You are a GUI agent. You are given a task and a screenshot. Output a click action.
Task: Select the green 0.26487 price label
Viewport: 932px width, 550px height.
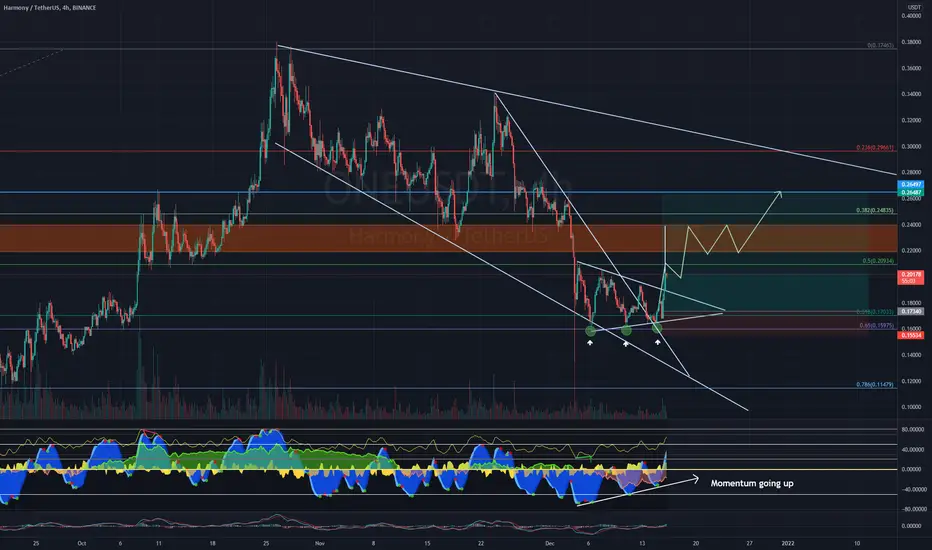click(911, 193)
